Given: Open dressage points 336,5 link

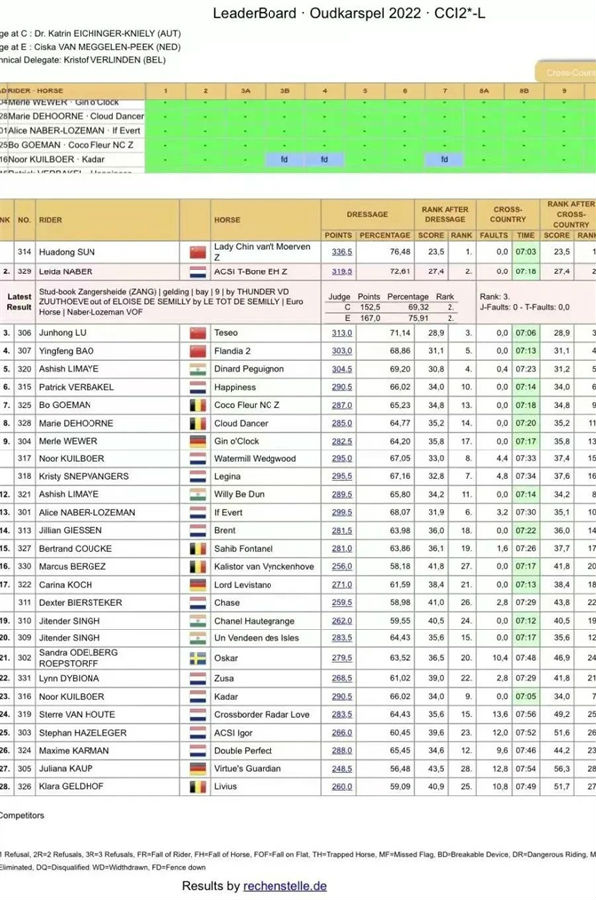Looking at the screenshot, I should pos(342,252).
